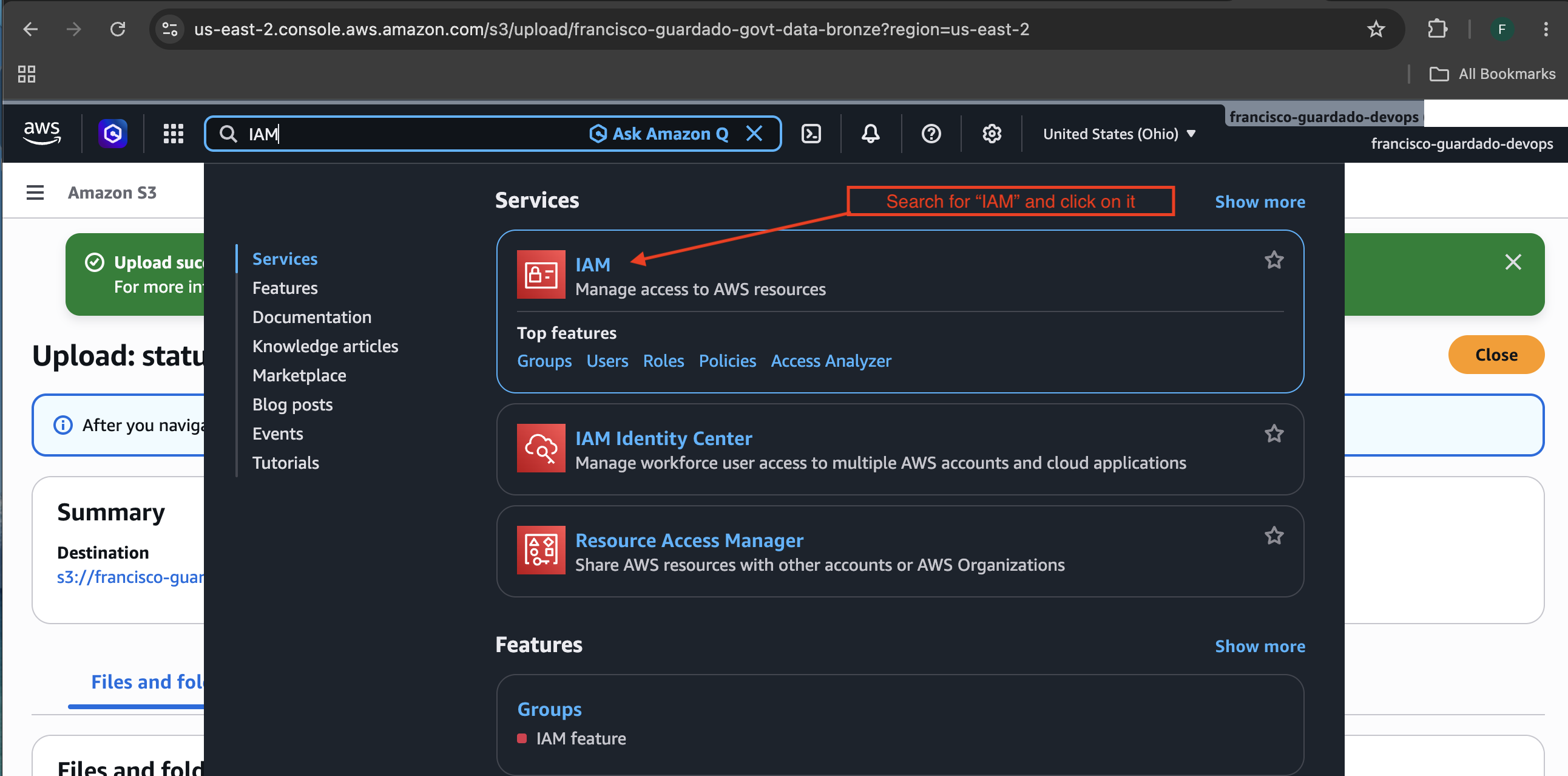The height and width of the screenshot is (776, 1568).
Task: Open the browser extensions puzzle icon
Action: click(x=1437, y=29)
